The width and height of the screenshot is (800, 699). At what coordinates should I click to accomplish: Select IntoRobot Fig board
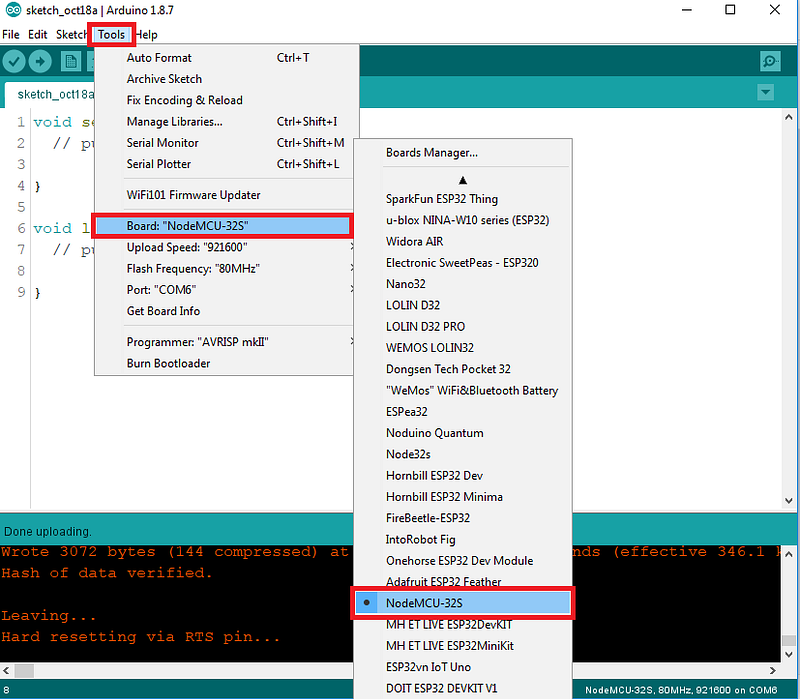463,539
